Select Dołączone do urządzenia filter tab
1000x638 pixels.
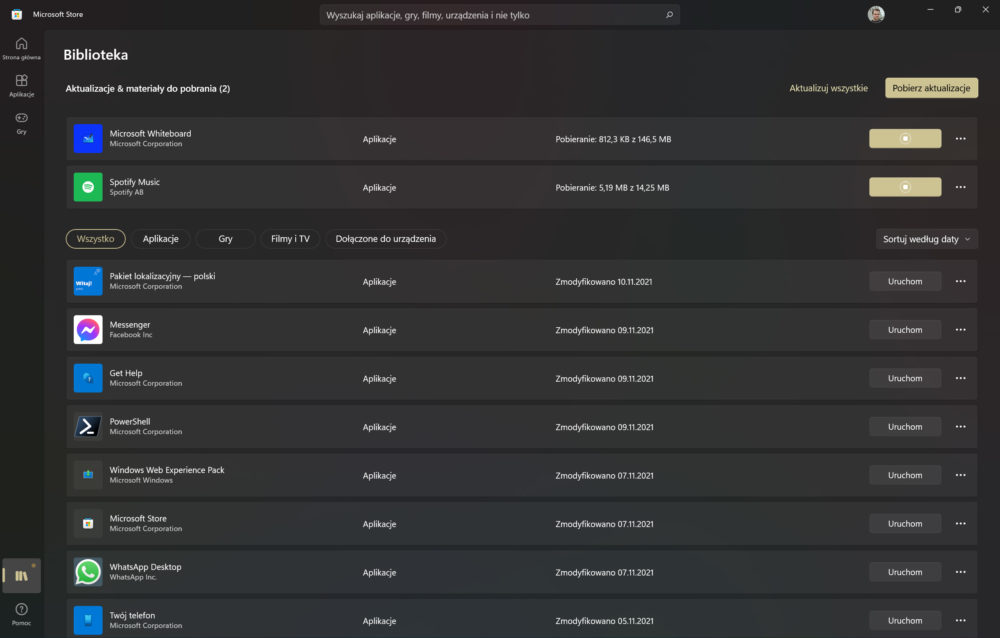[x=386, y=239]
